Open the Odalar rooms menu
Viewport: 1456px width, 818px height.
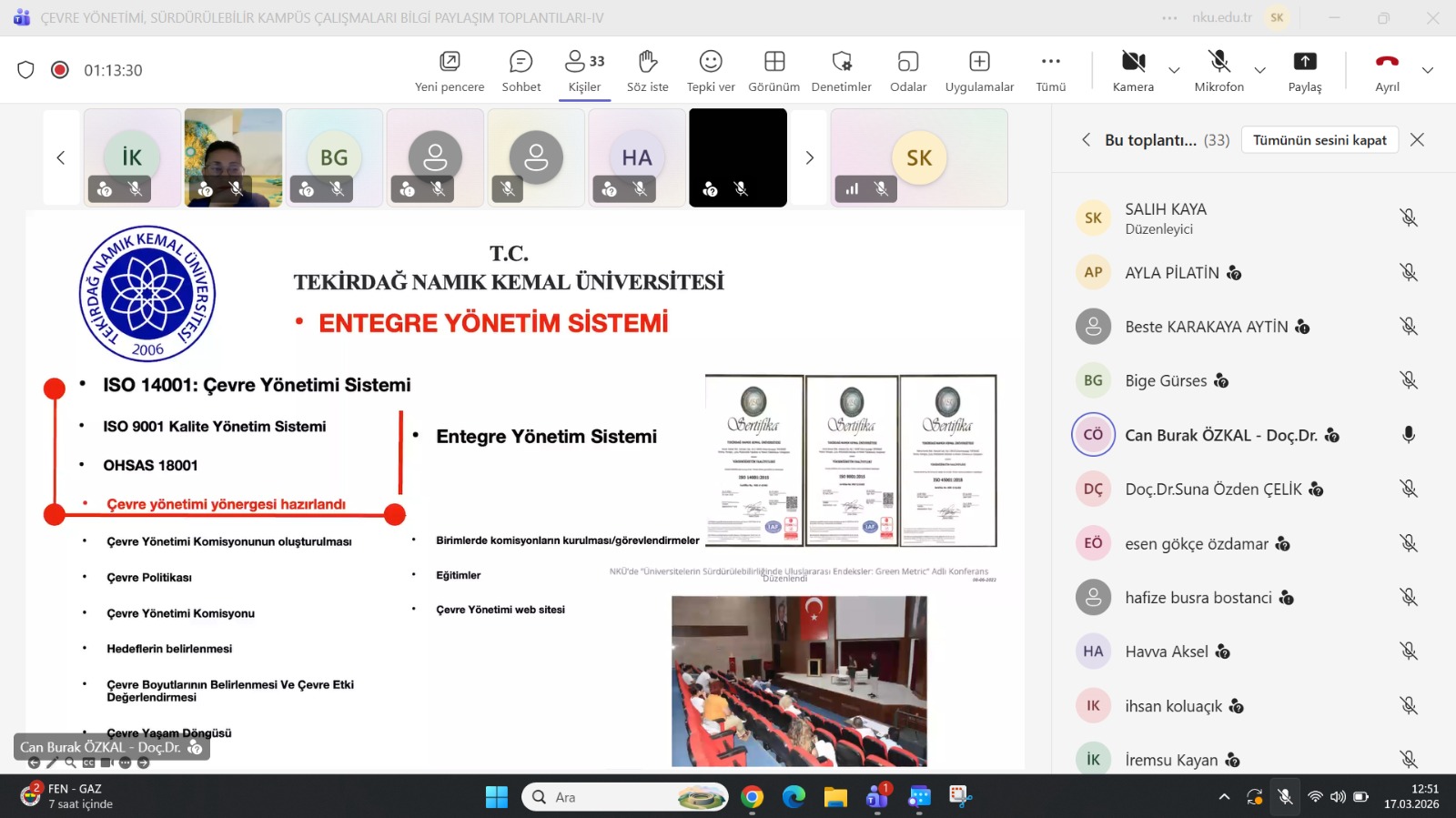tap(908, 70)
